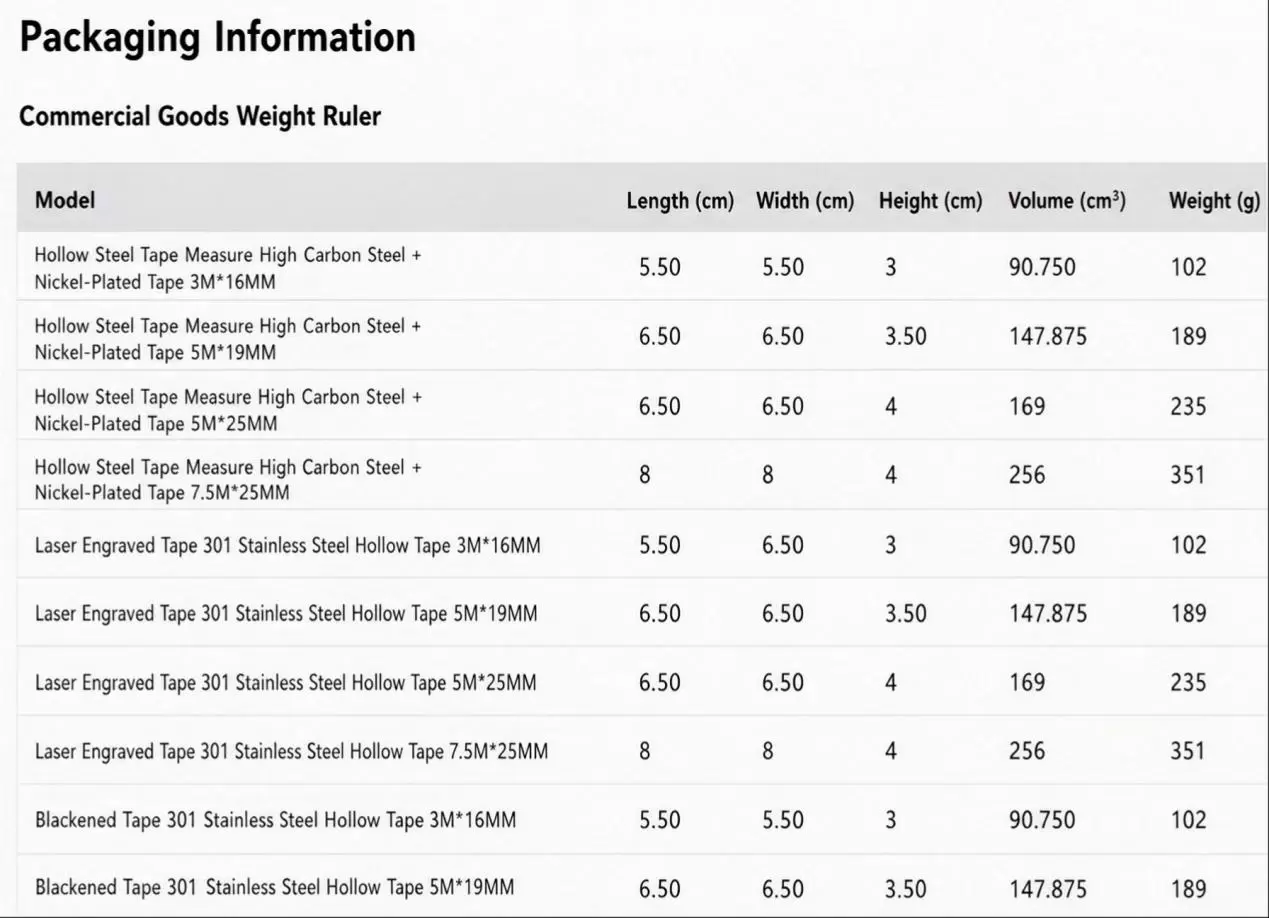Click Hollow Steel Tape Measure 5M*19MM row
The height and width of the screenshot is (918, 1269).
(x=642, y=336)
